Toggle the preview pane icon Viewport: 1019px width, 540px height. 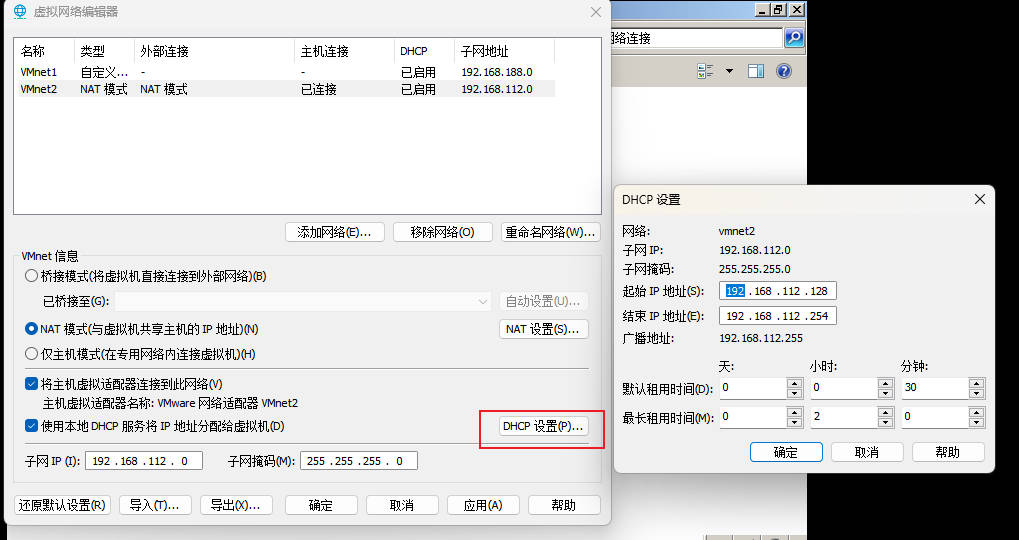pyautogui.click(x=756, y=71)
